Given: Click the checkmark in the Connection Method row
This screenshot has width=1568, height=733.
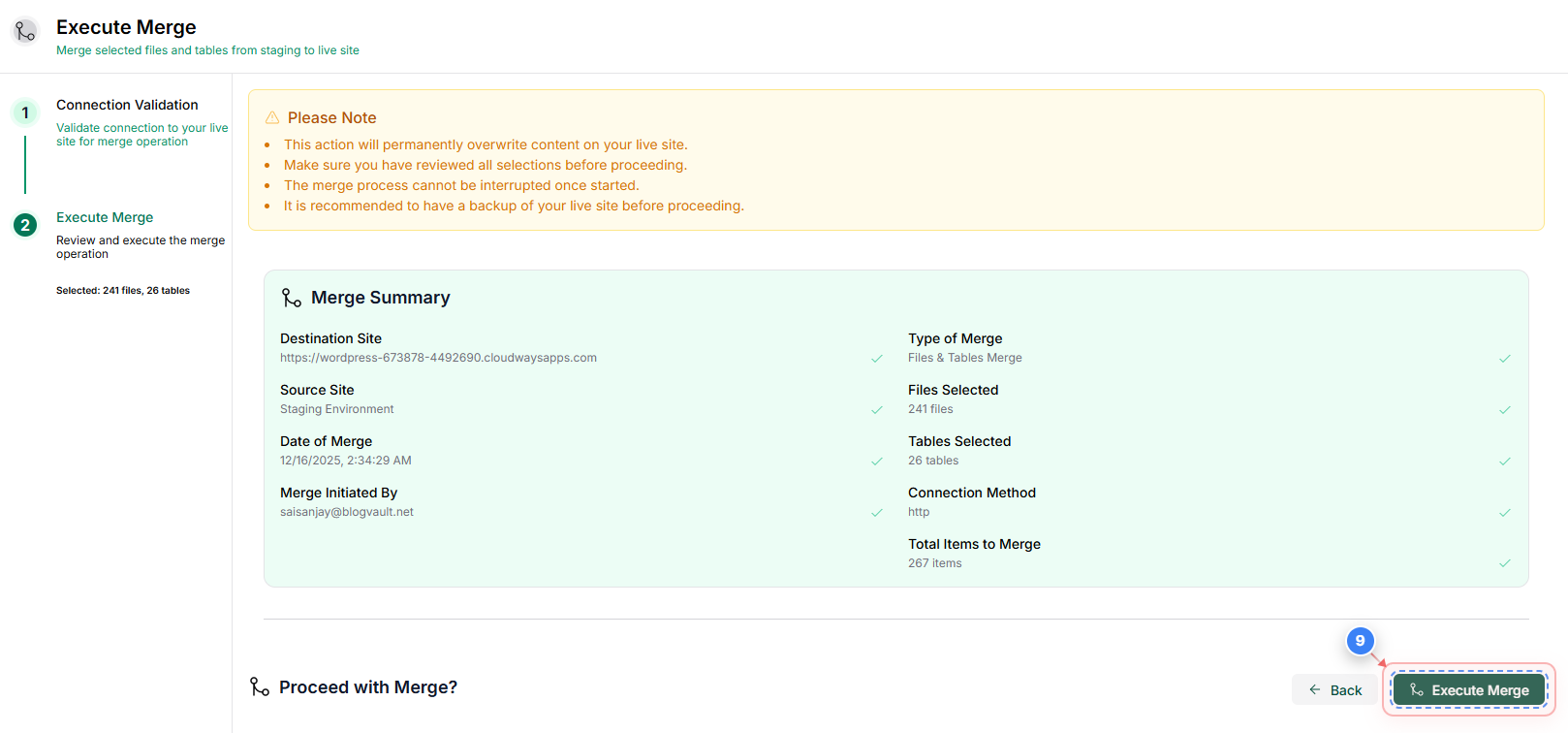Looking at the screenshot, I should pyautogui.click(x=1505, y=513).
